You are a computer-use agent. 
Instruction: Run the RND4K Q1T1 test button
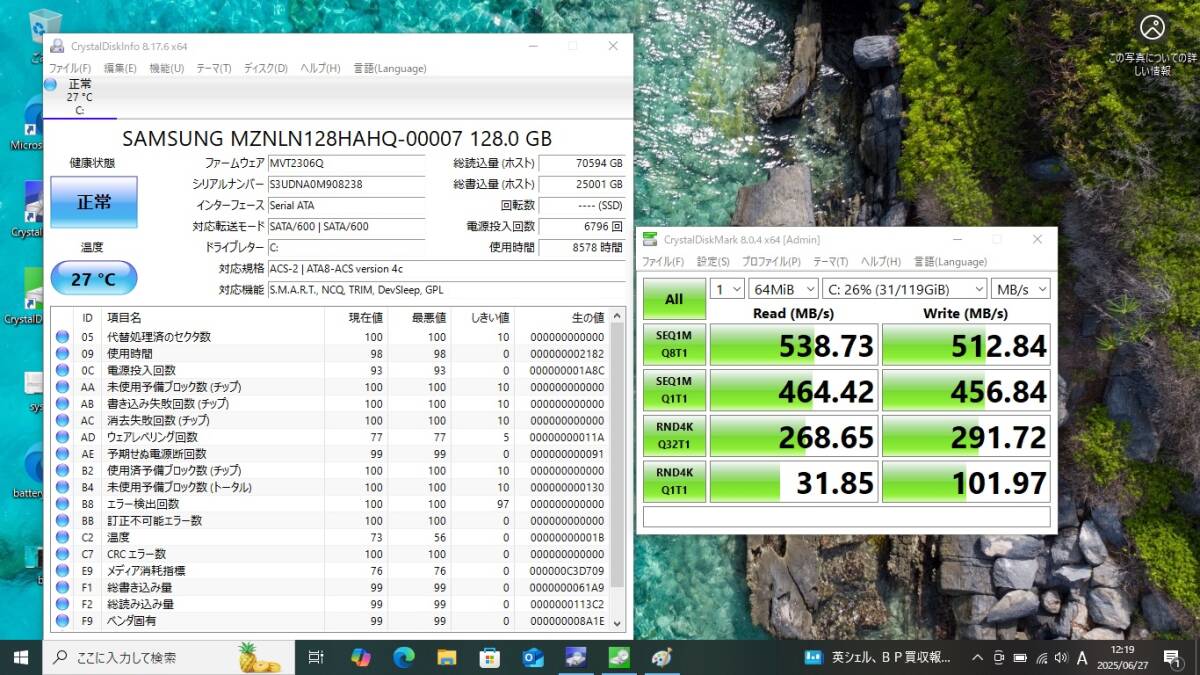coord(674,482)
